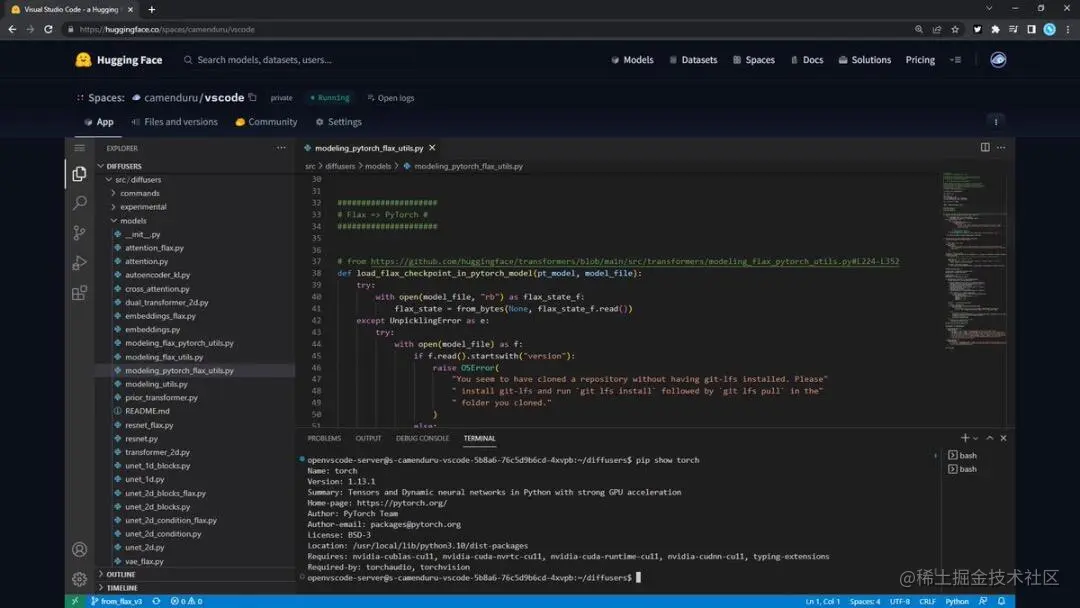Copy the space name camenduru/vscode
Screen dimensions: 1080x608
(x=253, y=98)
